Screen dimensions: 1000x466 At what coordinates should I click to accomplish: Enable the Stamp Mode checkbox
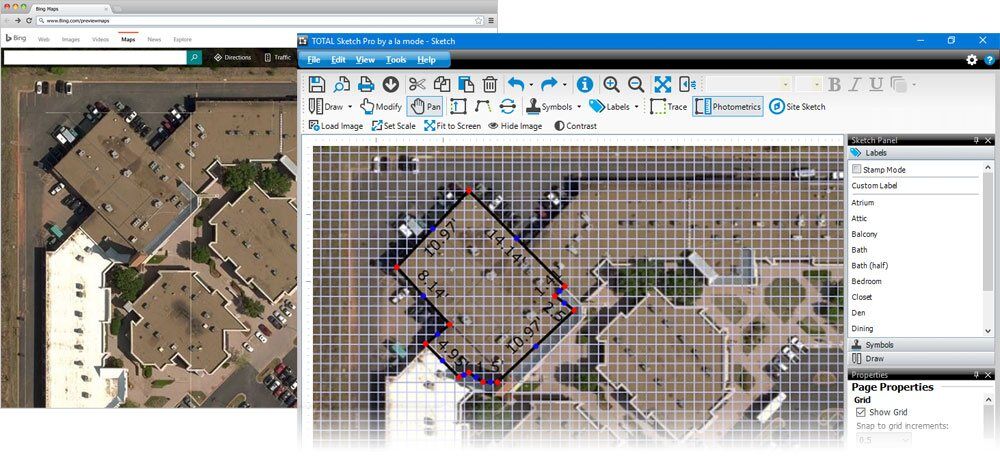point(857,170)
